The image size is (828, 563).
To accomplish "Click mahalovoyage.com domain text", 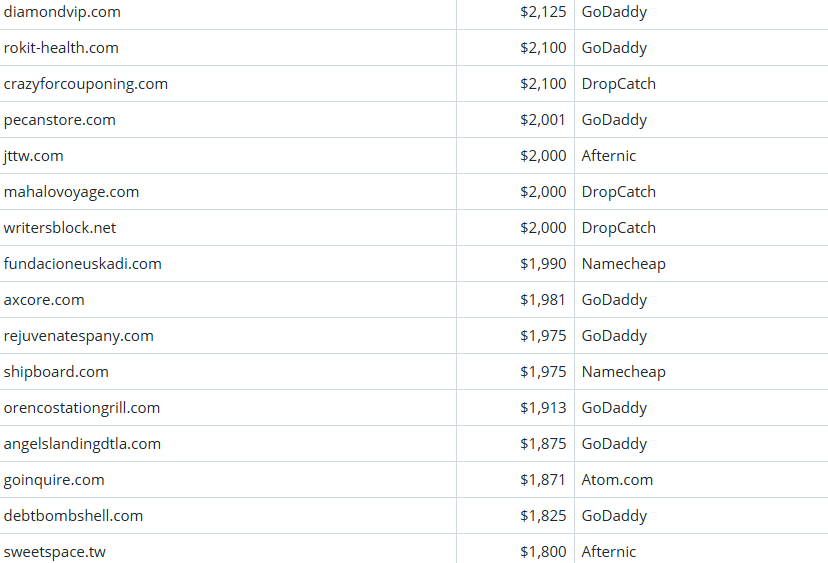I will pyautogui.click(x=72, y=192).
